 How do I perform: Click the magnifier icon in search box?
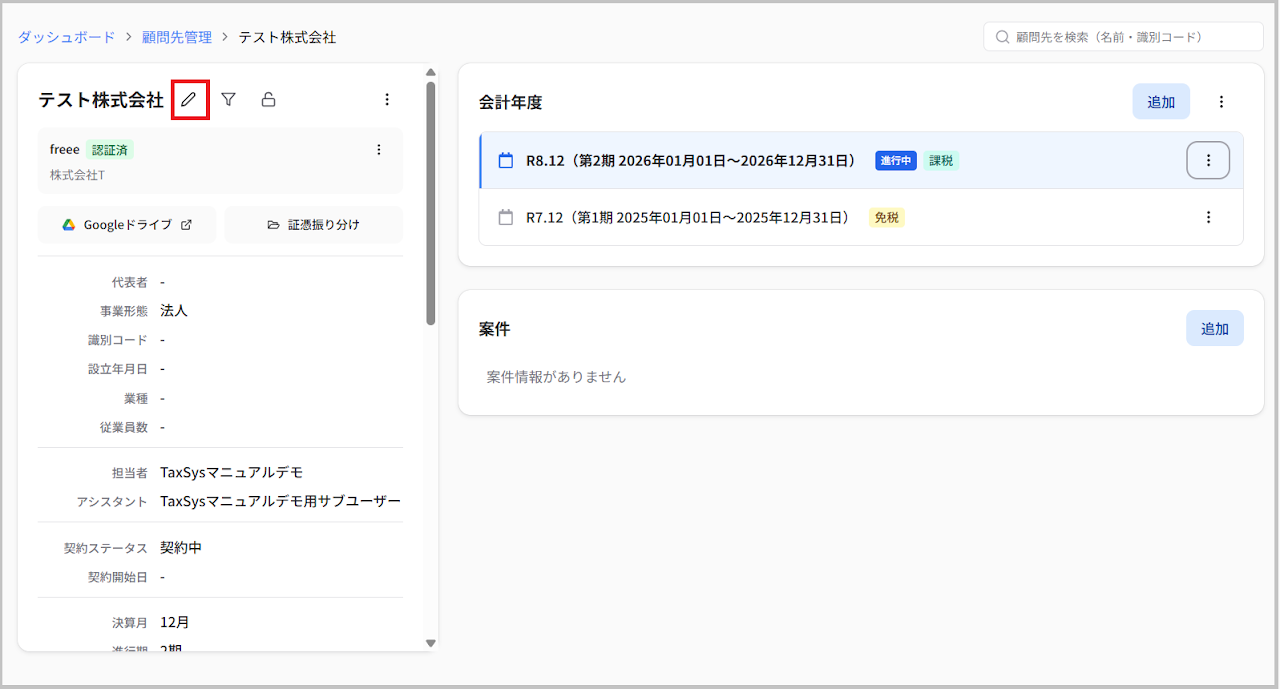click(x=1002, y=37)
